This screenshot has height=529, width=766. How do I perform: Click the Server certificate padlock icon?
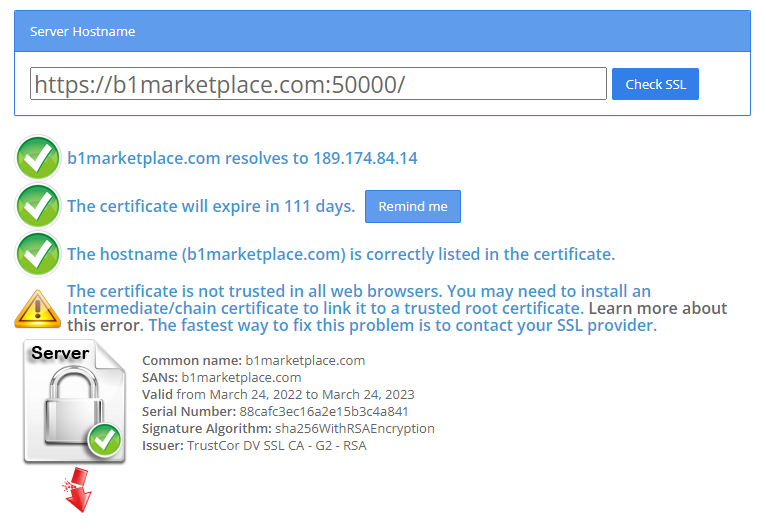pyautogui.click(x=74, y=402)
